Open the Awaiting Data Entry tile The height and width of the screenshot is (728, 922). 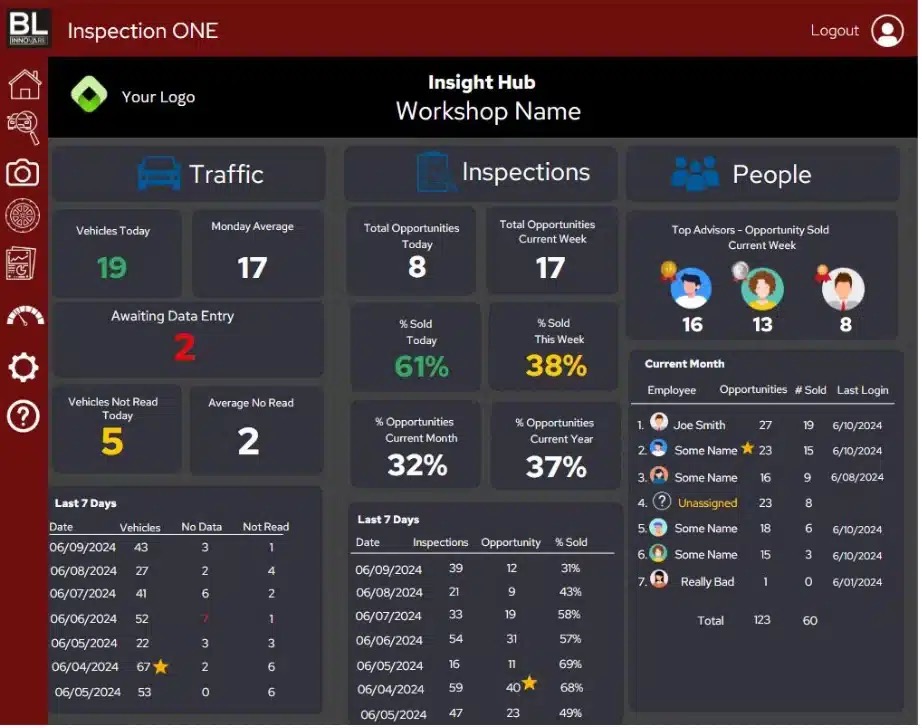click(x=187, y=338)
